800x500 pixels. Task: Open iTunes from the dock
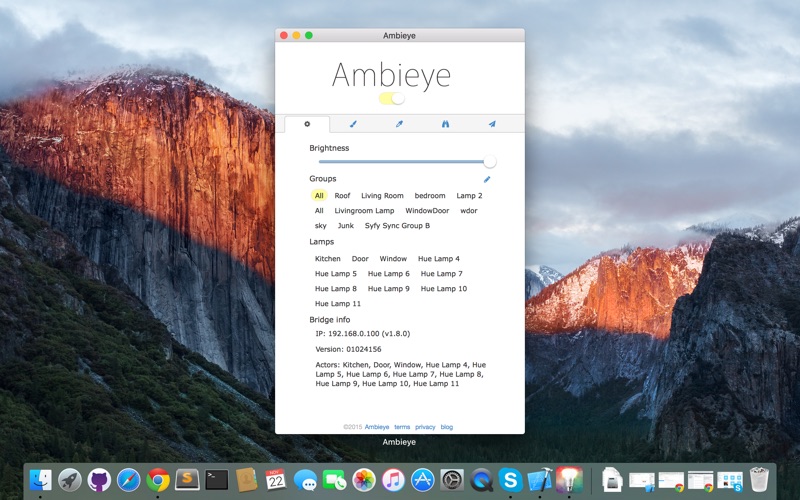click(x=393, y=480)
